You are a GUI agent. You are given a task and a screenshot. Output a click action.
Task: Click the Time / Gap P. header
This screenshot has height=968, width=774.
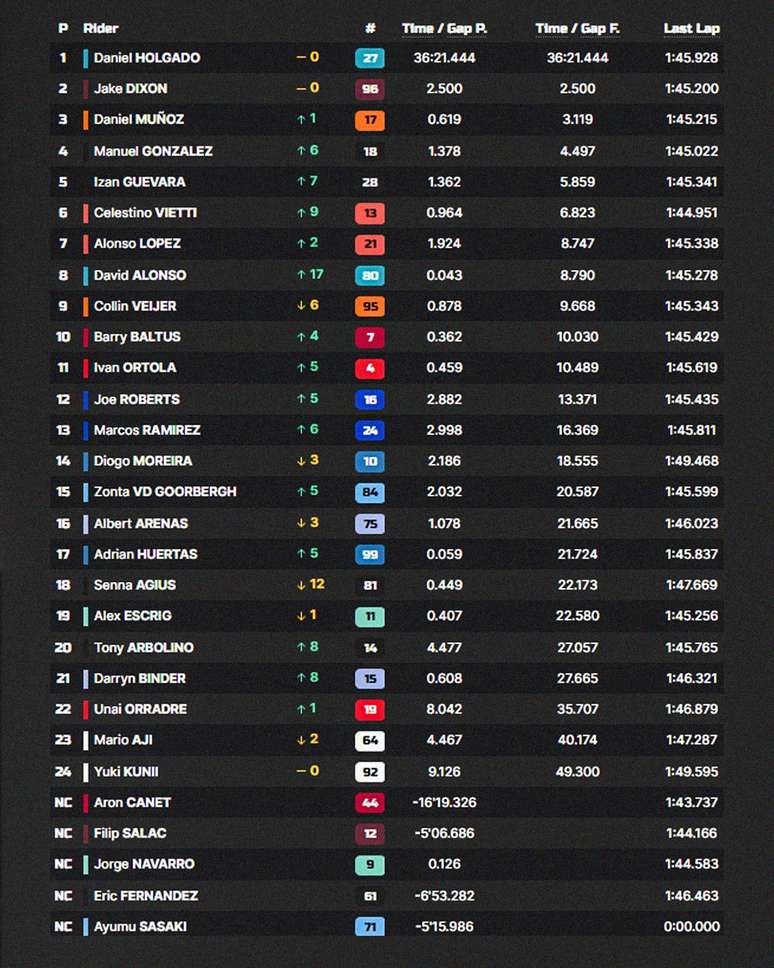[x=444, y=28]
